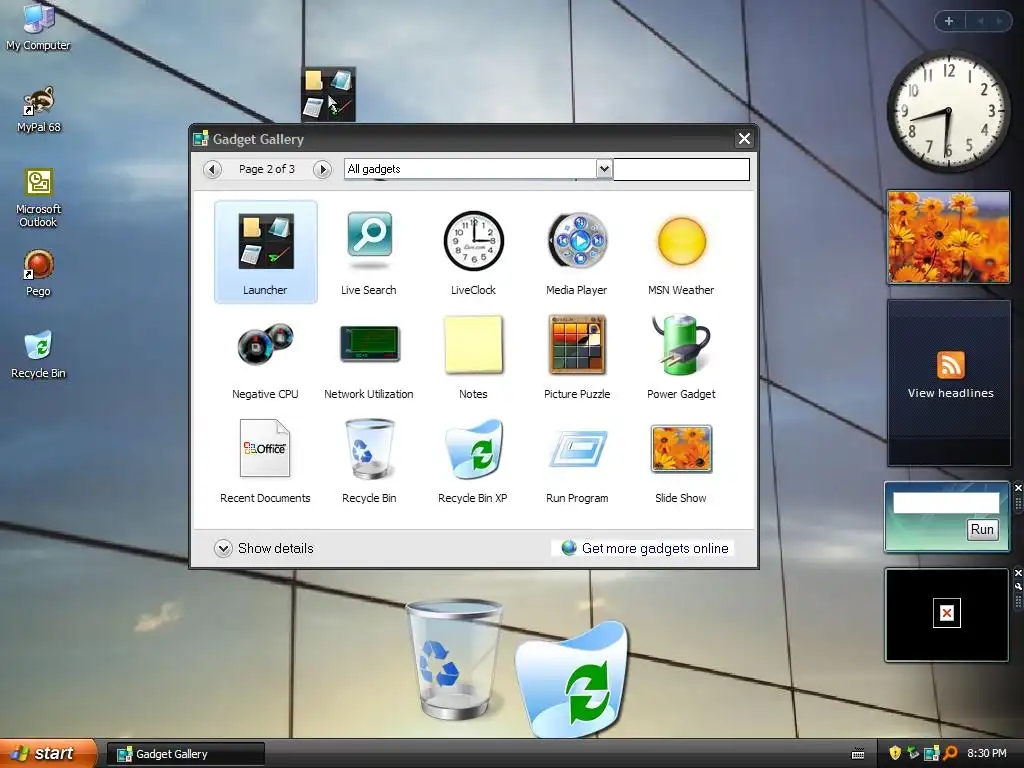This screenshot has height=768, width=1024.
Task: Click the Run gadget text field
Action: coord(946,503)
